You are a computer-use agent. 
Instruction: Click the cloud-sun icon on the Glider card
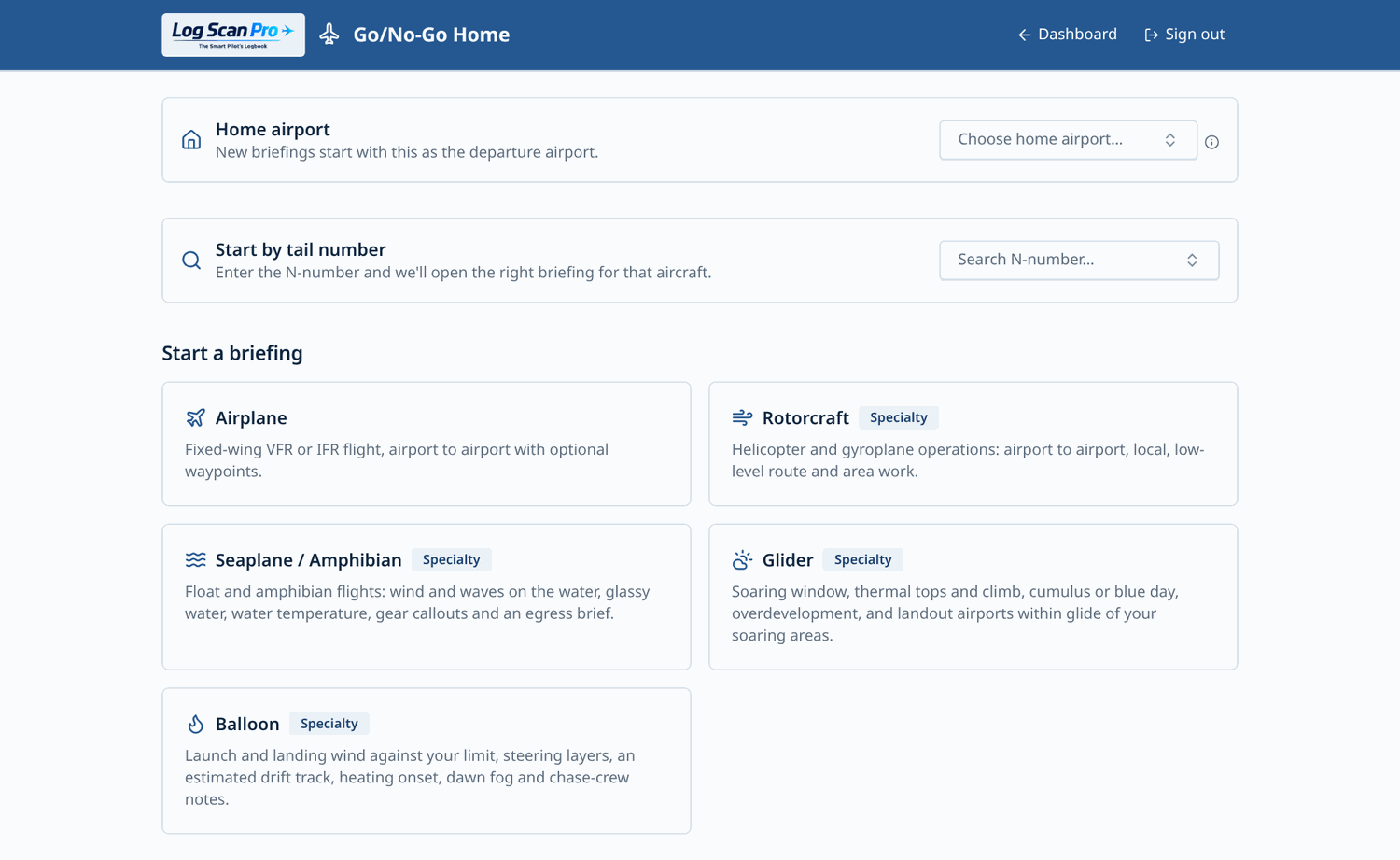(742, 559)
